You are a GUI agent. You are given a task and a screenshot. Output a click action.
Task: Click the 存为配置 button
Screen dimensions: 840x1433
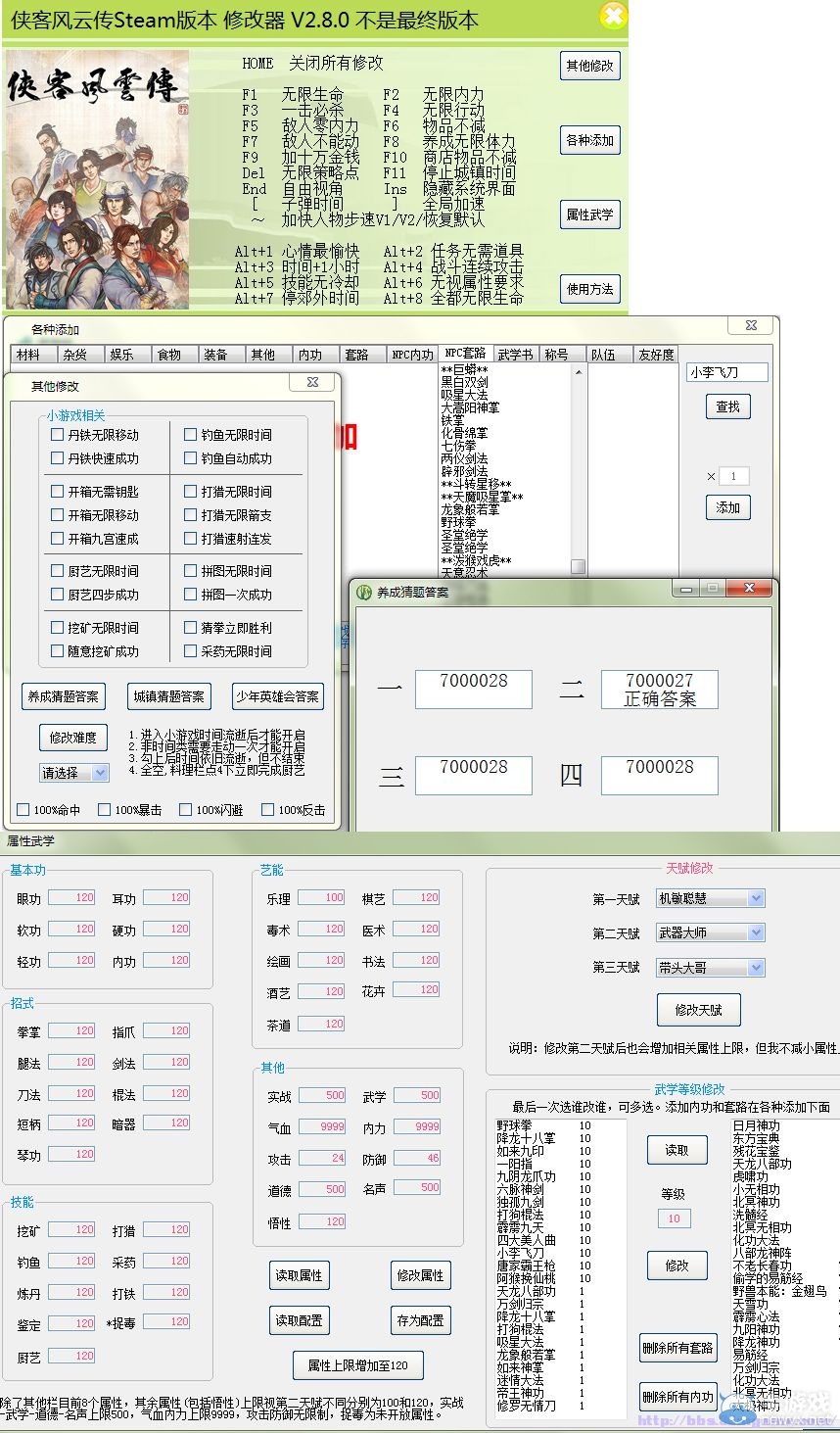coord(421,1320)
